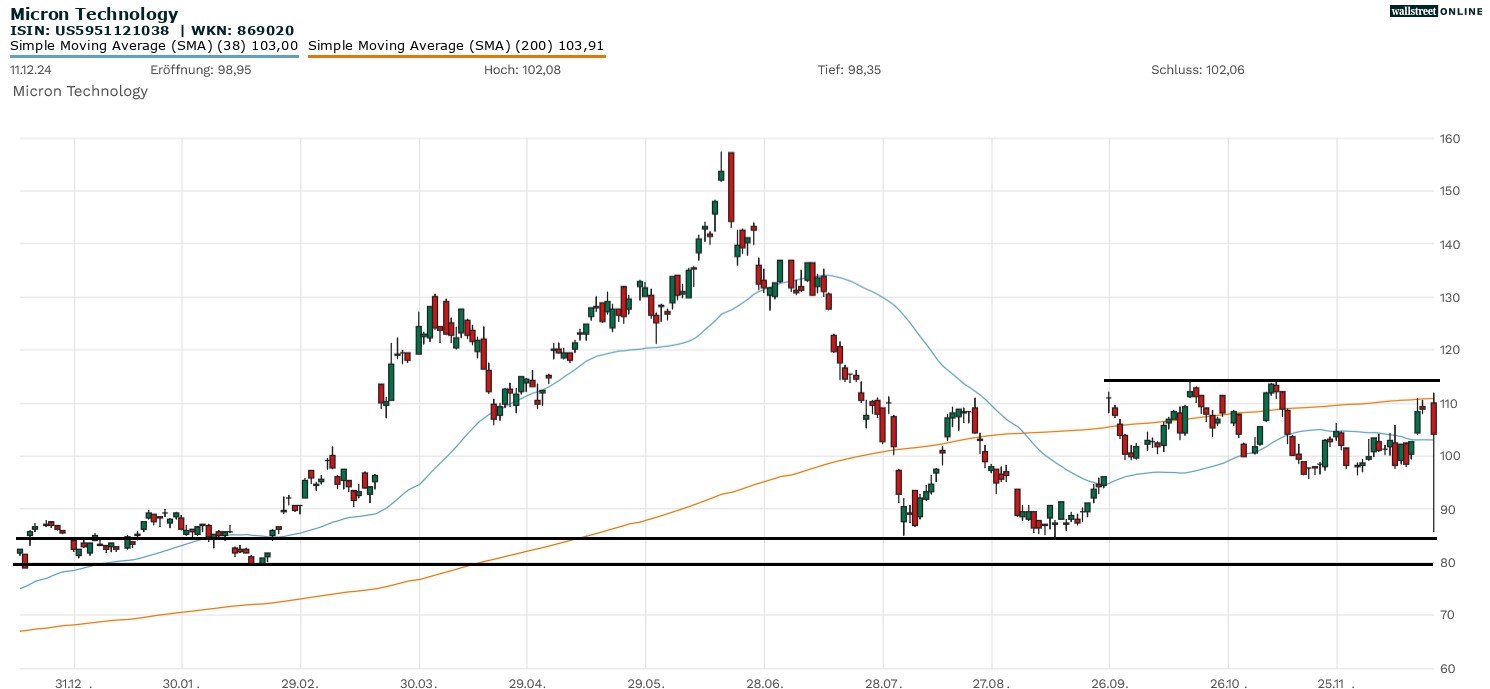
Task: Click the Tief 98,35 value
Action: (x=849, y=70)
